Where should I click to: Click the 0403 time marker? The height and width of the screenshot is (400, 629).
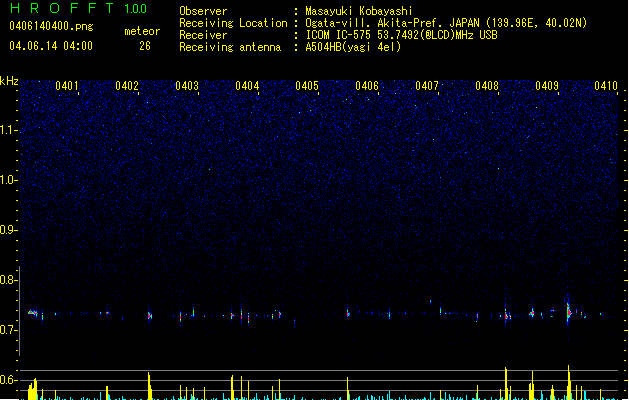tap(187, 86)
